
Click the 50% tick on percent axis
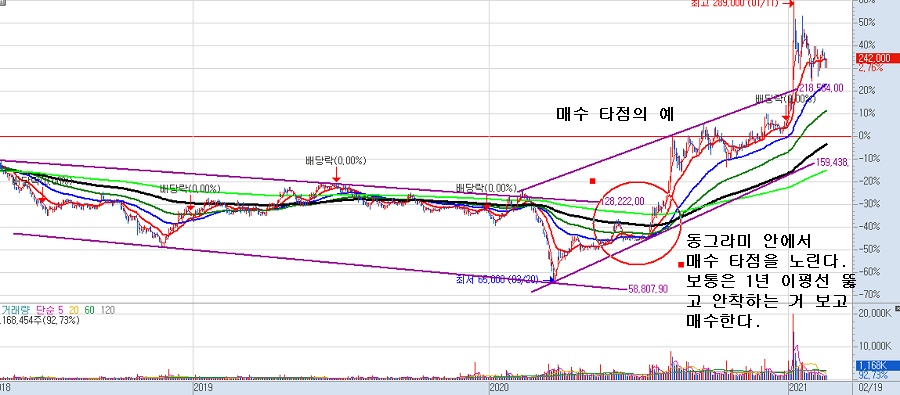867,22
